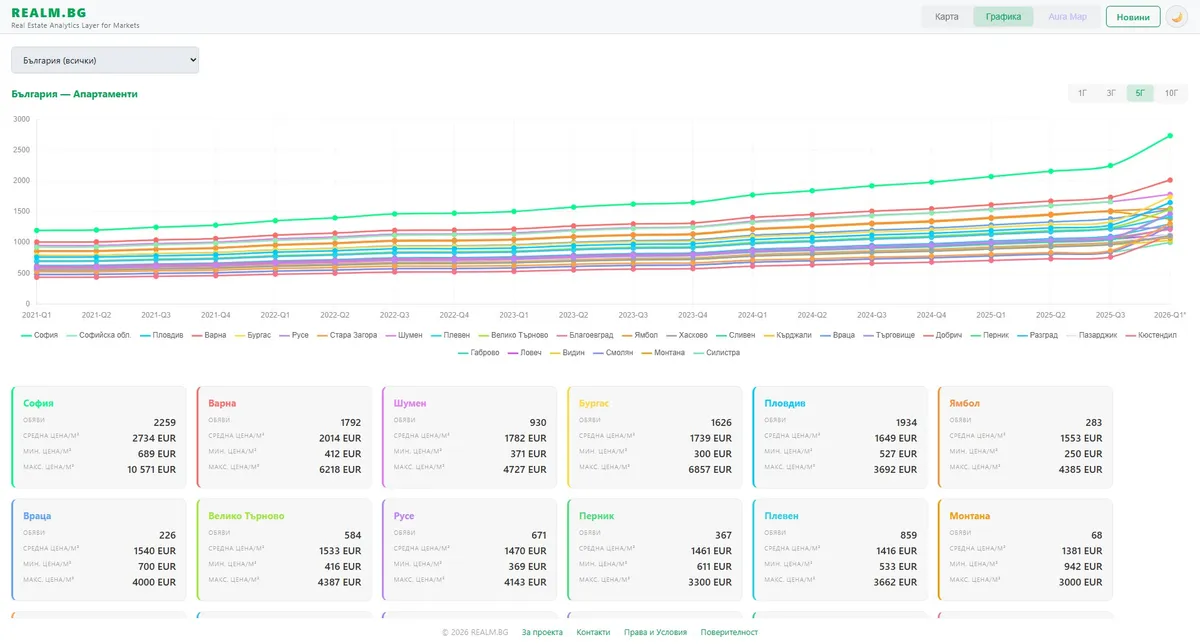Set chart range to 10Г
Image resolution: width=1200 pixels, height=644 pixels.
(x=1171, y=93)
